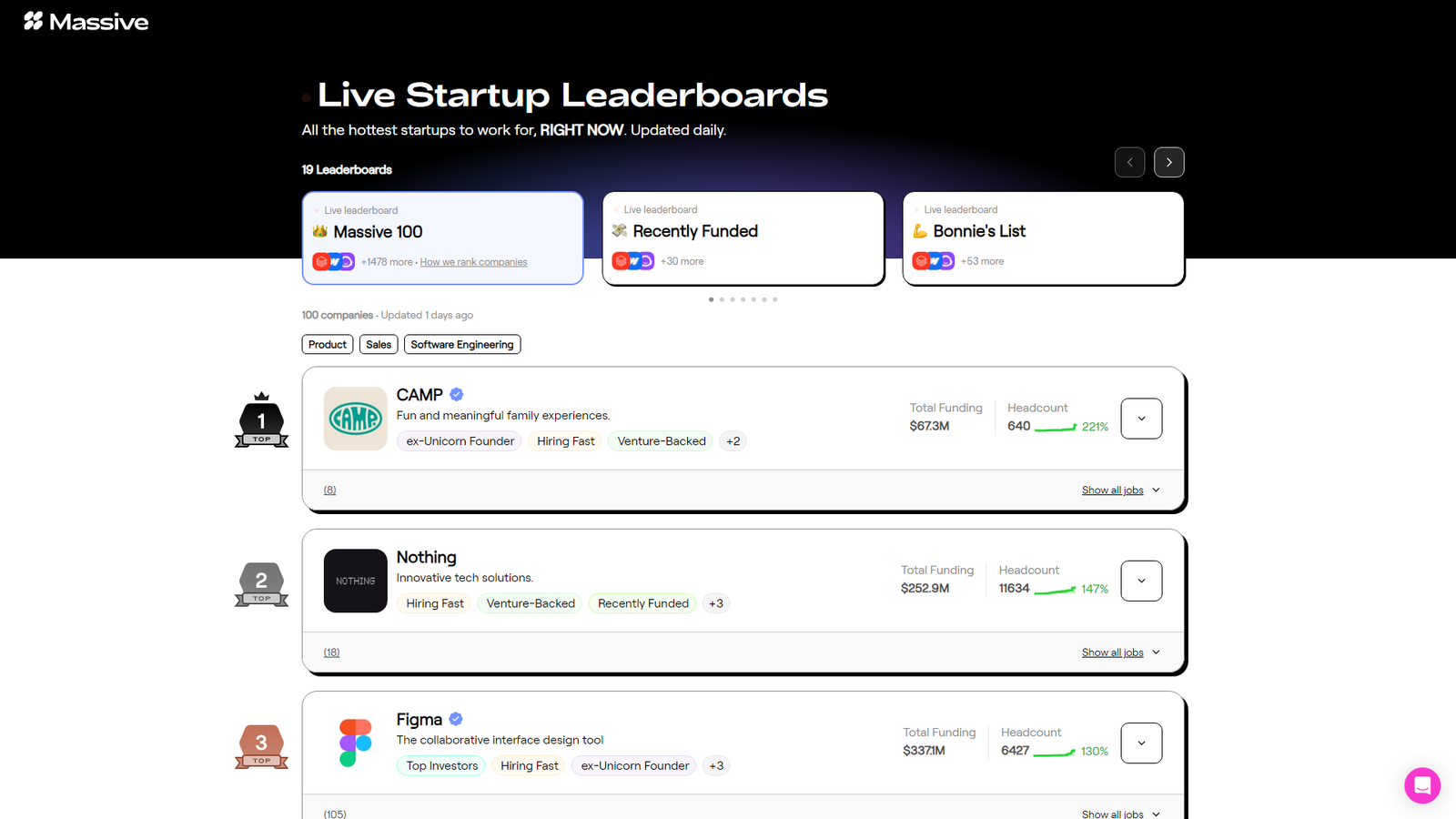Screen dimensions: 1456x819
Task: Select the Recently Funded leaderboard card
Action: 743,238
